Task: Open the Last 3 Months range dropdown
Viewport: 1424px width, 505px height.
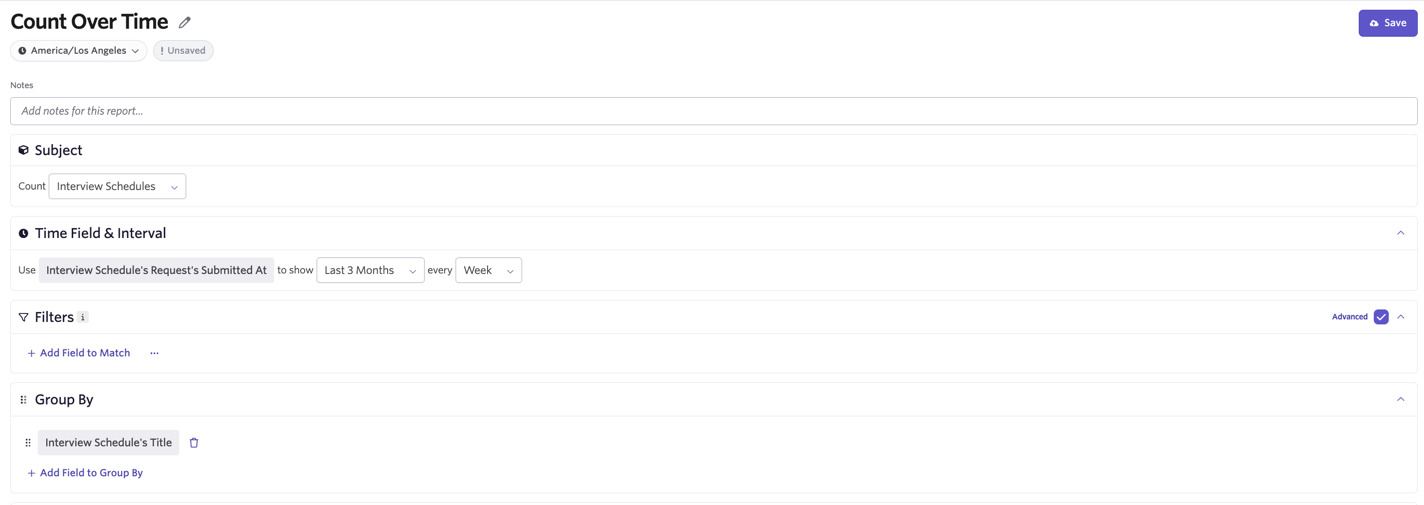Action: (x=370, y=270)
